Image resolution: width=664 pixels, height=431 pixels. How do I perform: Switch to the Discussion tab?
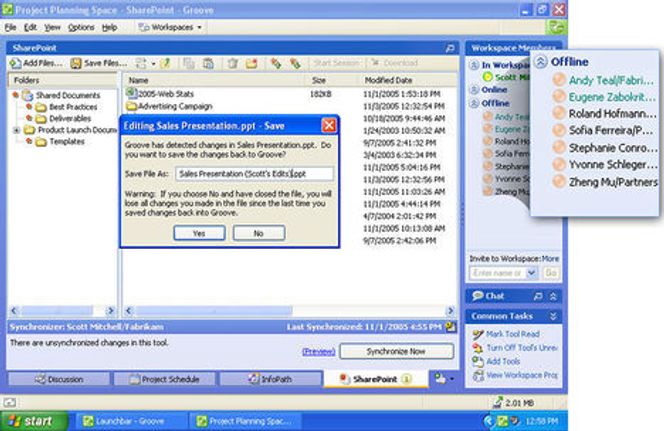59,379
